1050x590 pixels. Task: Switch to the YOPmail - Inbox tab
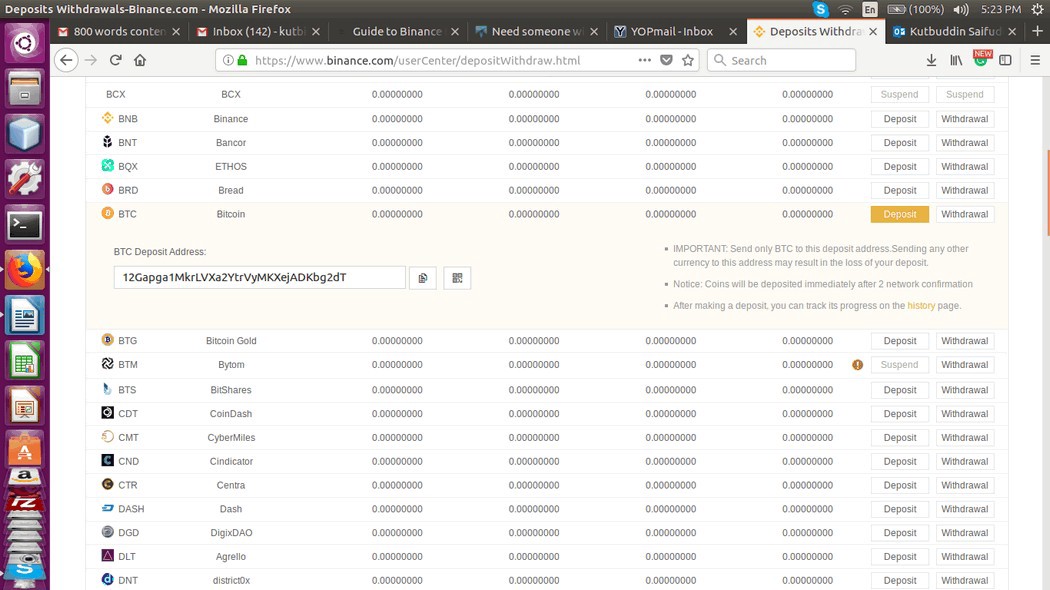click(x=670, y=31)
